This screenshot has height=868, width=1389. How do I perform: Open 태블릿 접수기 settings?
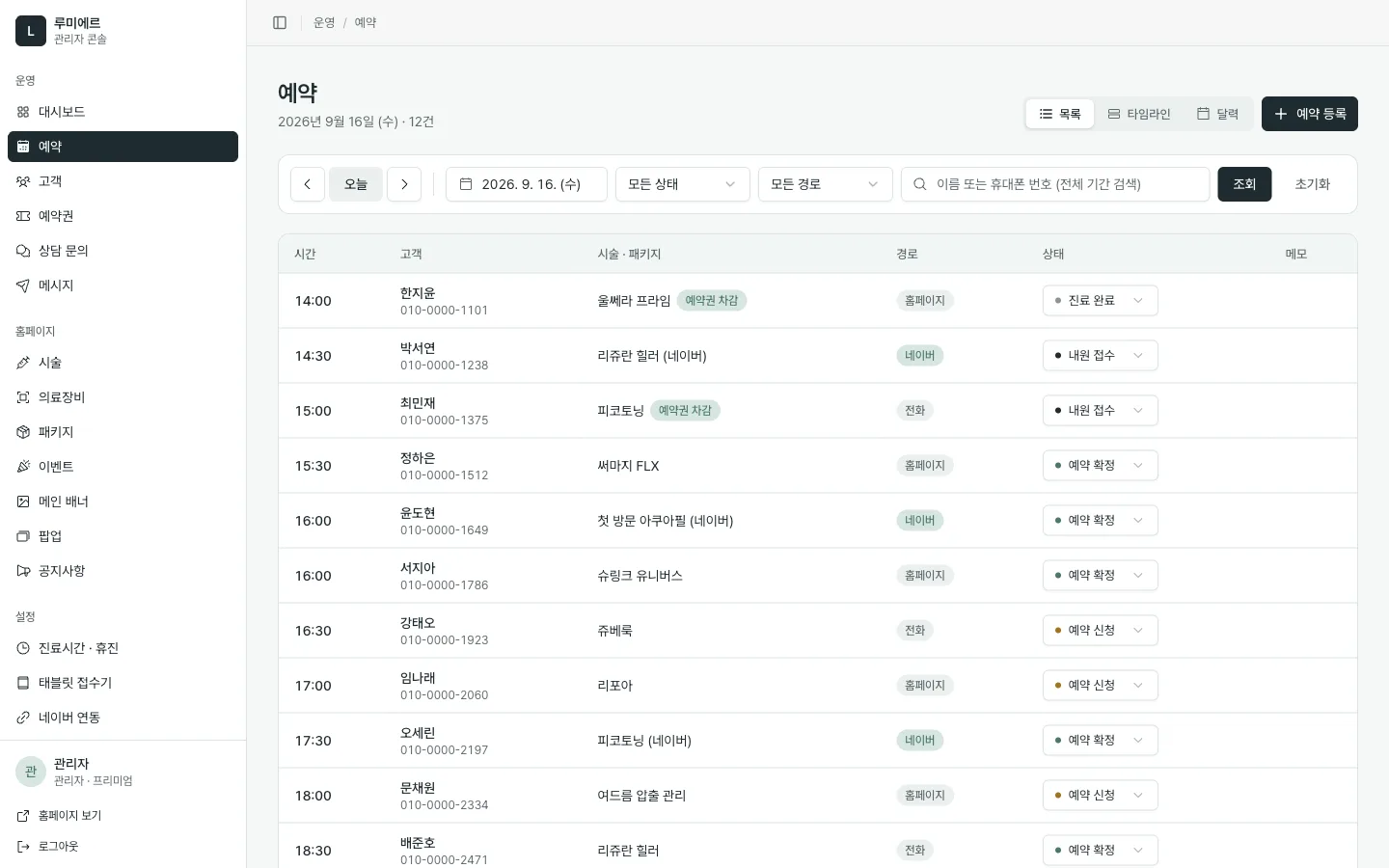[123, 683]
